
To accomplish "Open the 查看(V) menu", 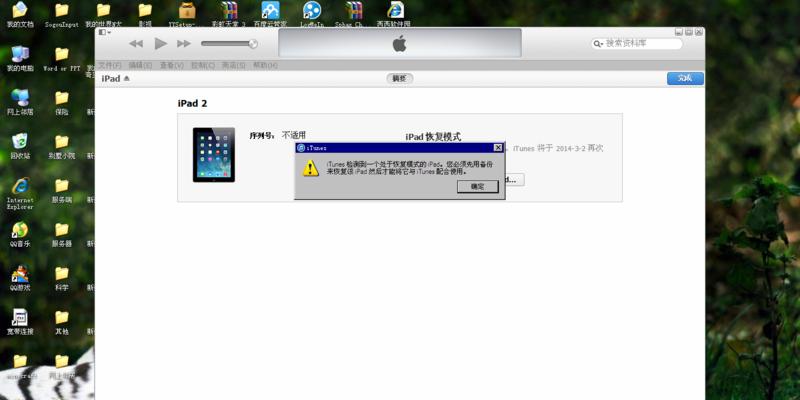I will point(171,65).
